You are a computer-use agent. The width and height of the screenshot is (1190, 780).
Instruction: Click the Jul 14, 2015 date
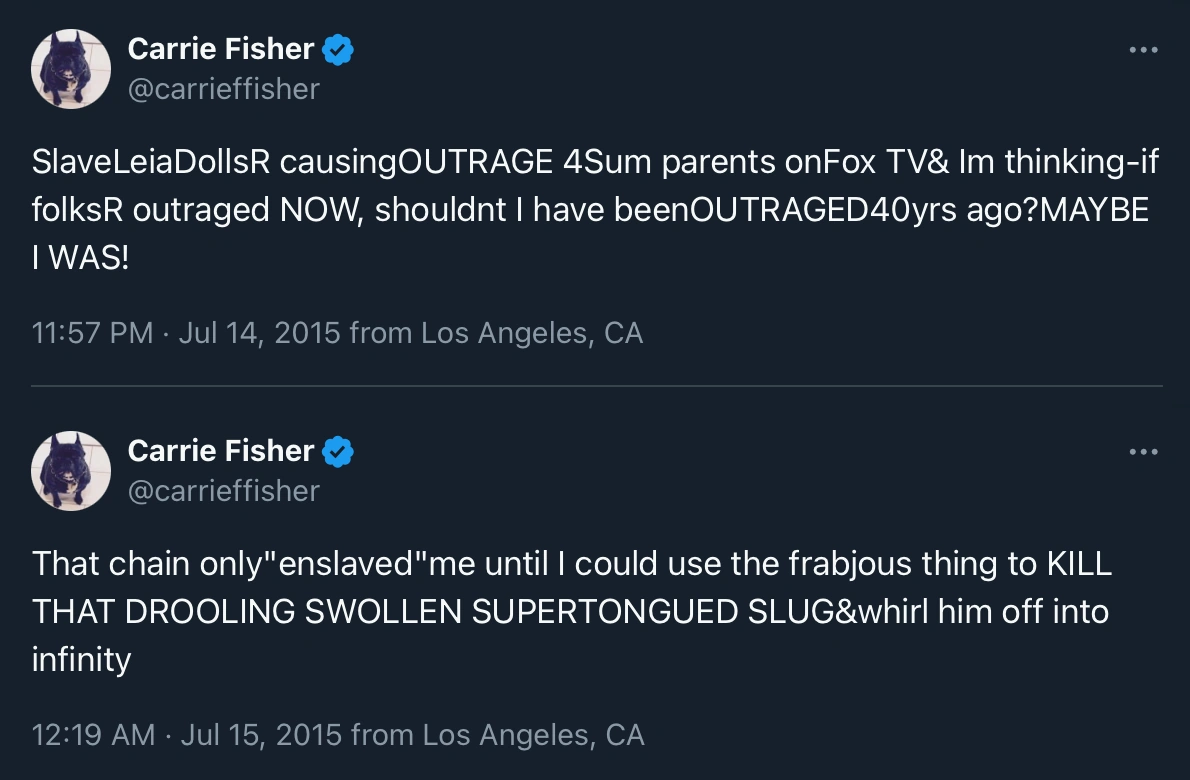(259, 333)
